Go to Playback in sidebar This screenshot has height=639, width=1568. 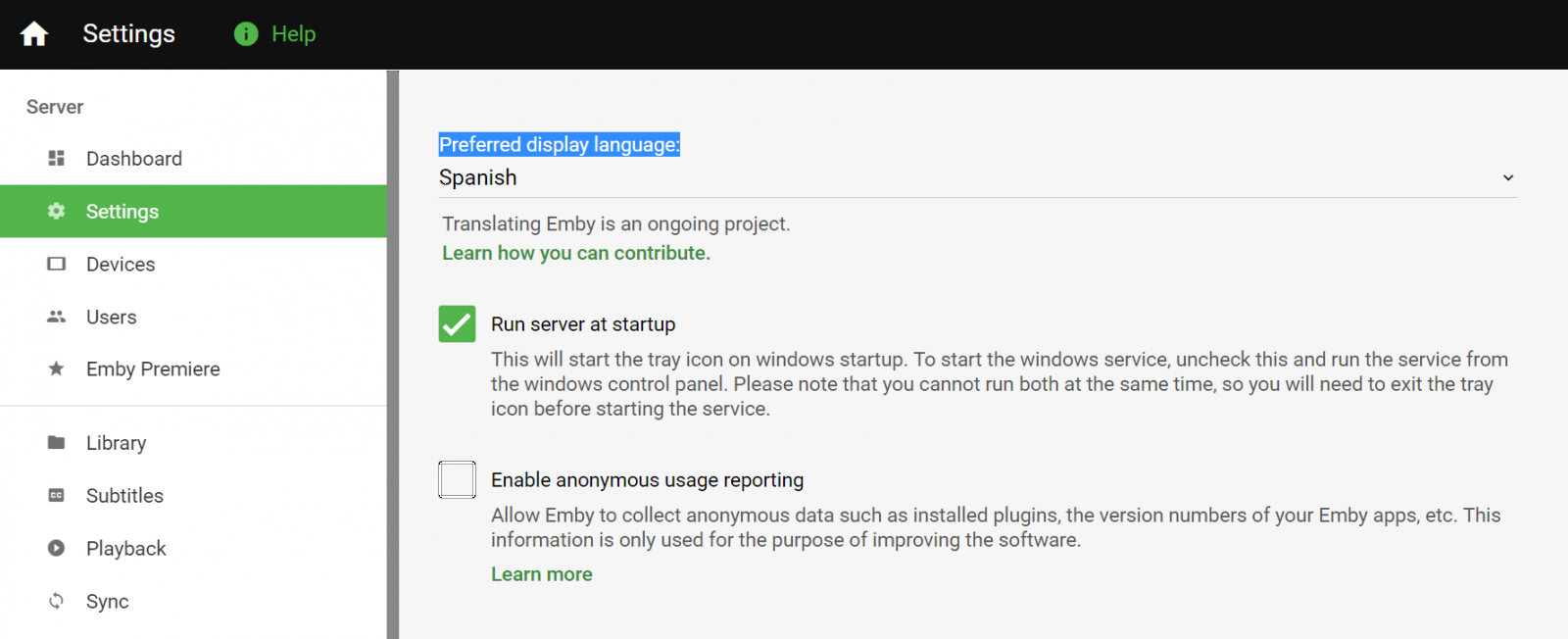[126, 549]
